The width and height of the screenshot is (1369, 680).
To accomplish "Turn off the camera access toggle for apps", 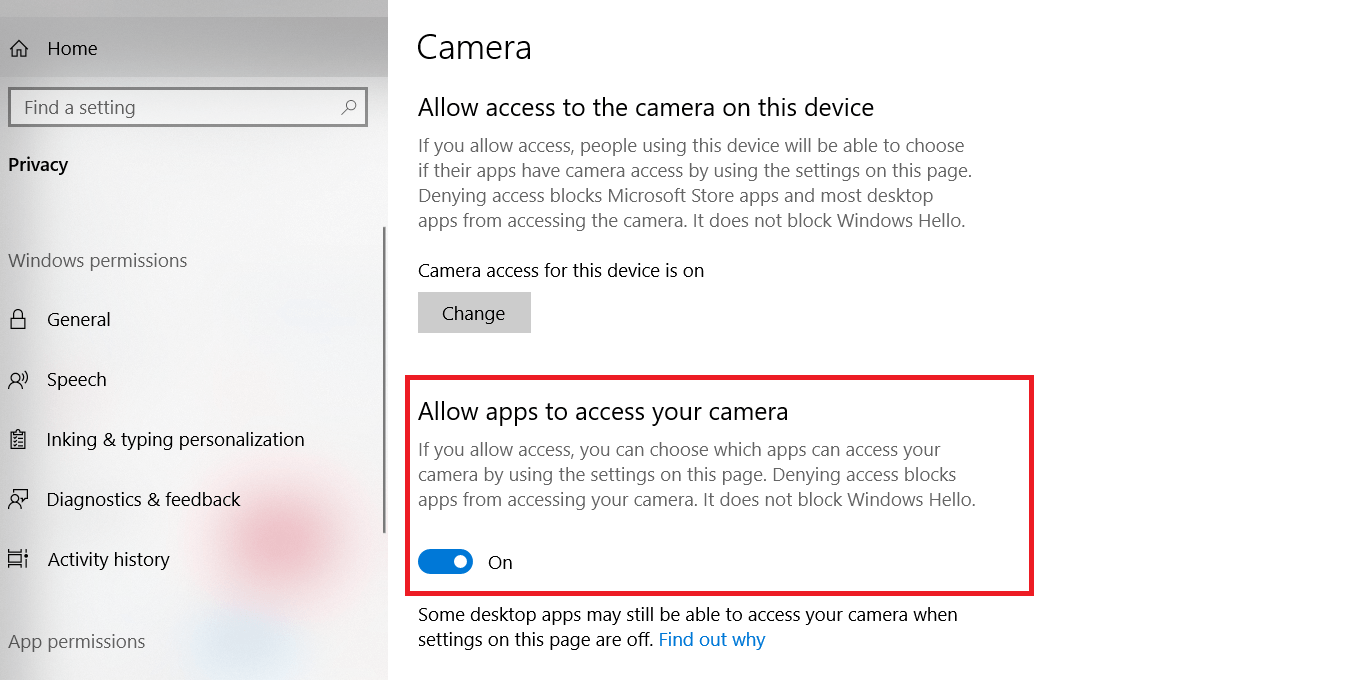I will click(x=445, y=562).
